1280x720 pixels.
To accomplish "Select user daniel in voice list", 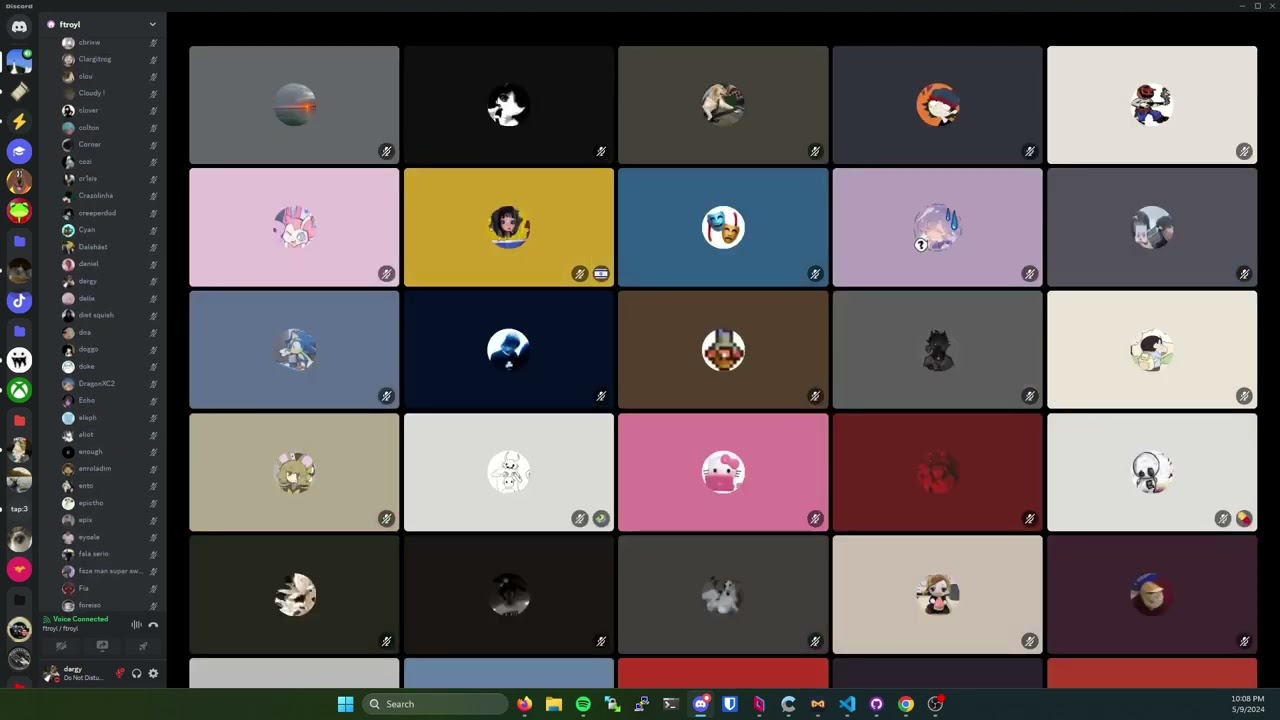I will [x=108, y=263].
